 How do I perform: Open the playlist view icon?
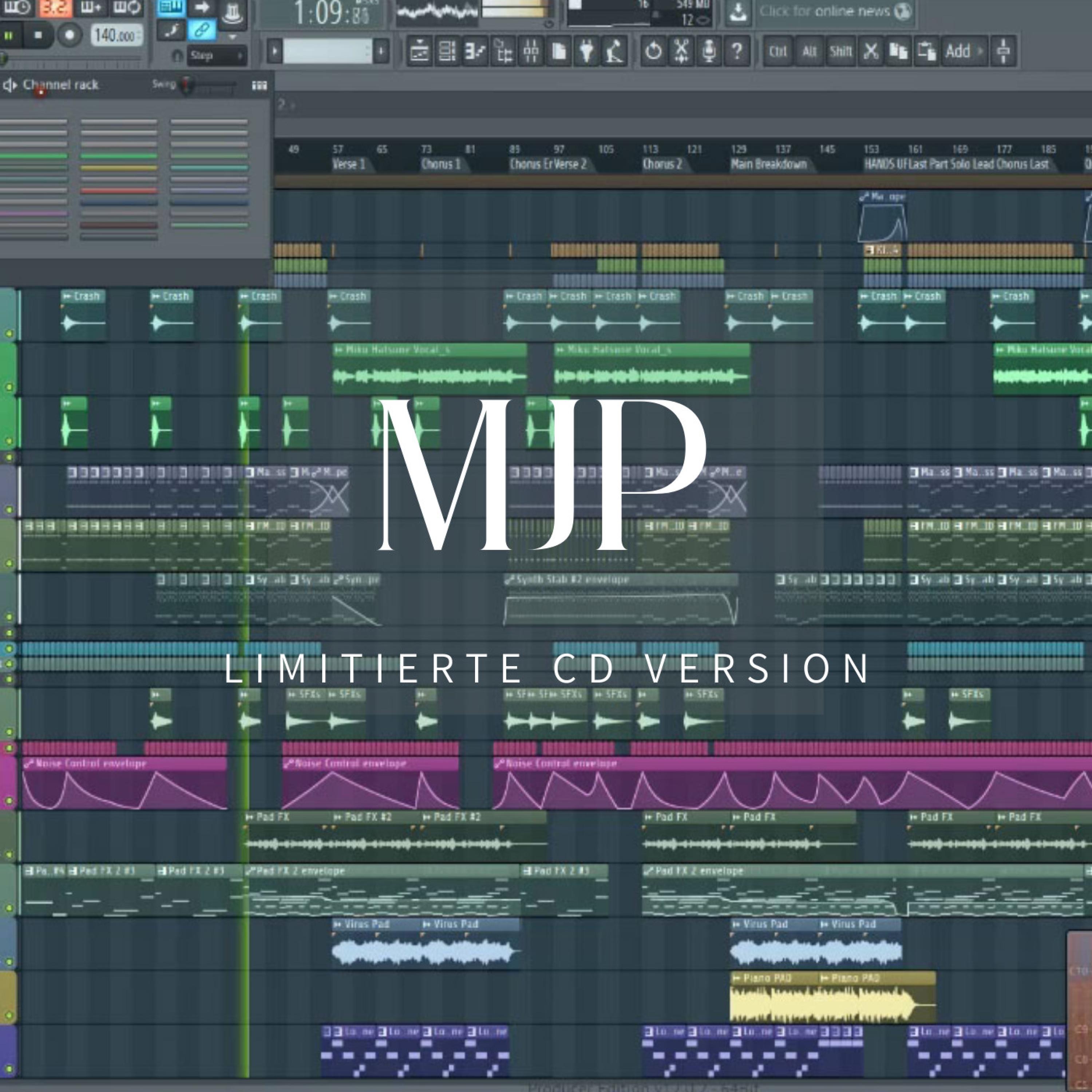pos(419,51)
